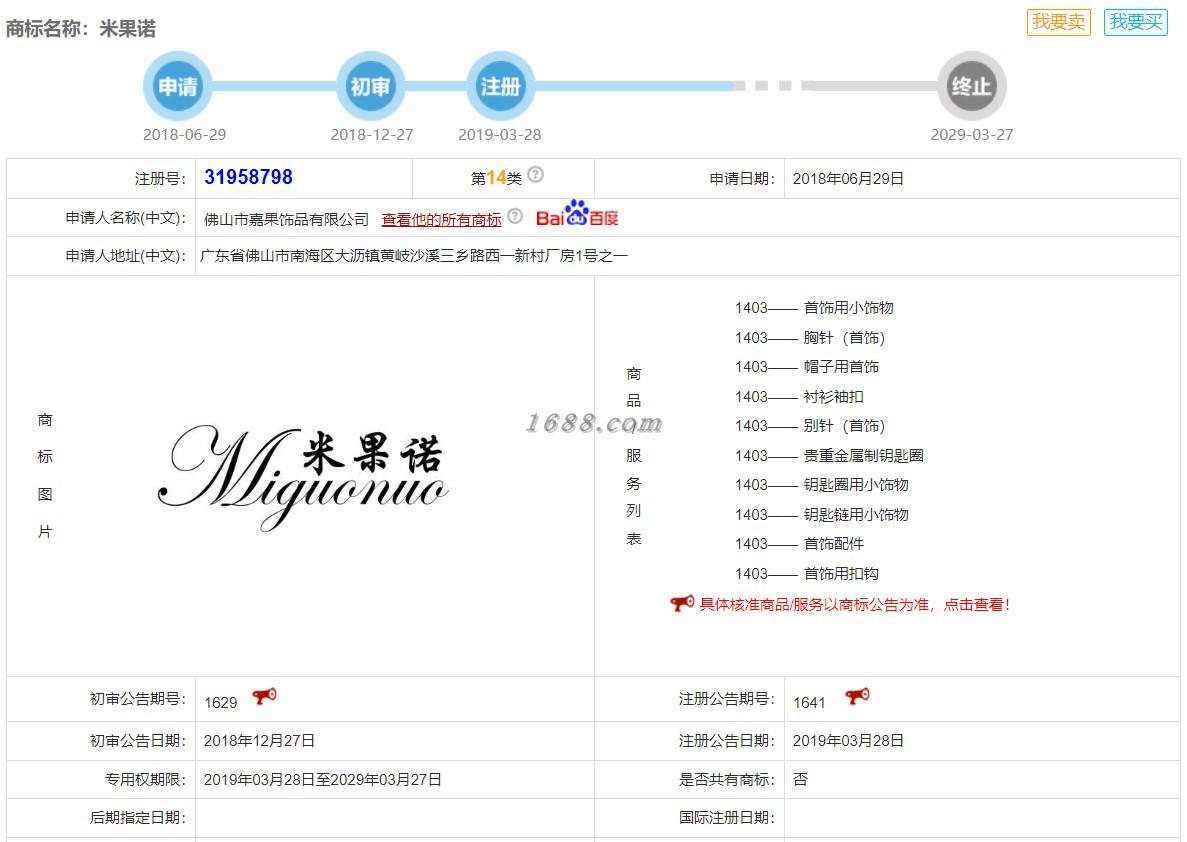Select the 注册 timeline step circle
Image resolution: width=1187 pixels, height=842 pixels.
(x=500, y=86)
